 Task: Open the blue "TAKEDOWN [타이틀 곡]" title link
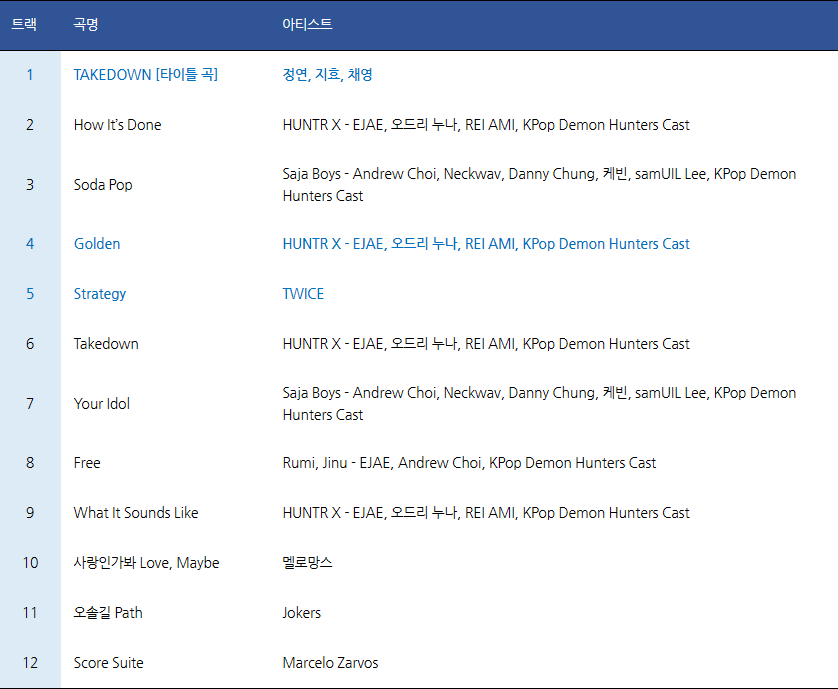pos(145,75)
